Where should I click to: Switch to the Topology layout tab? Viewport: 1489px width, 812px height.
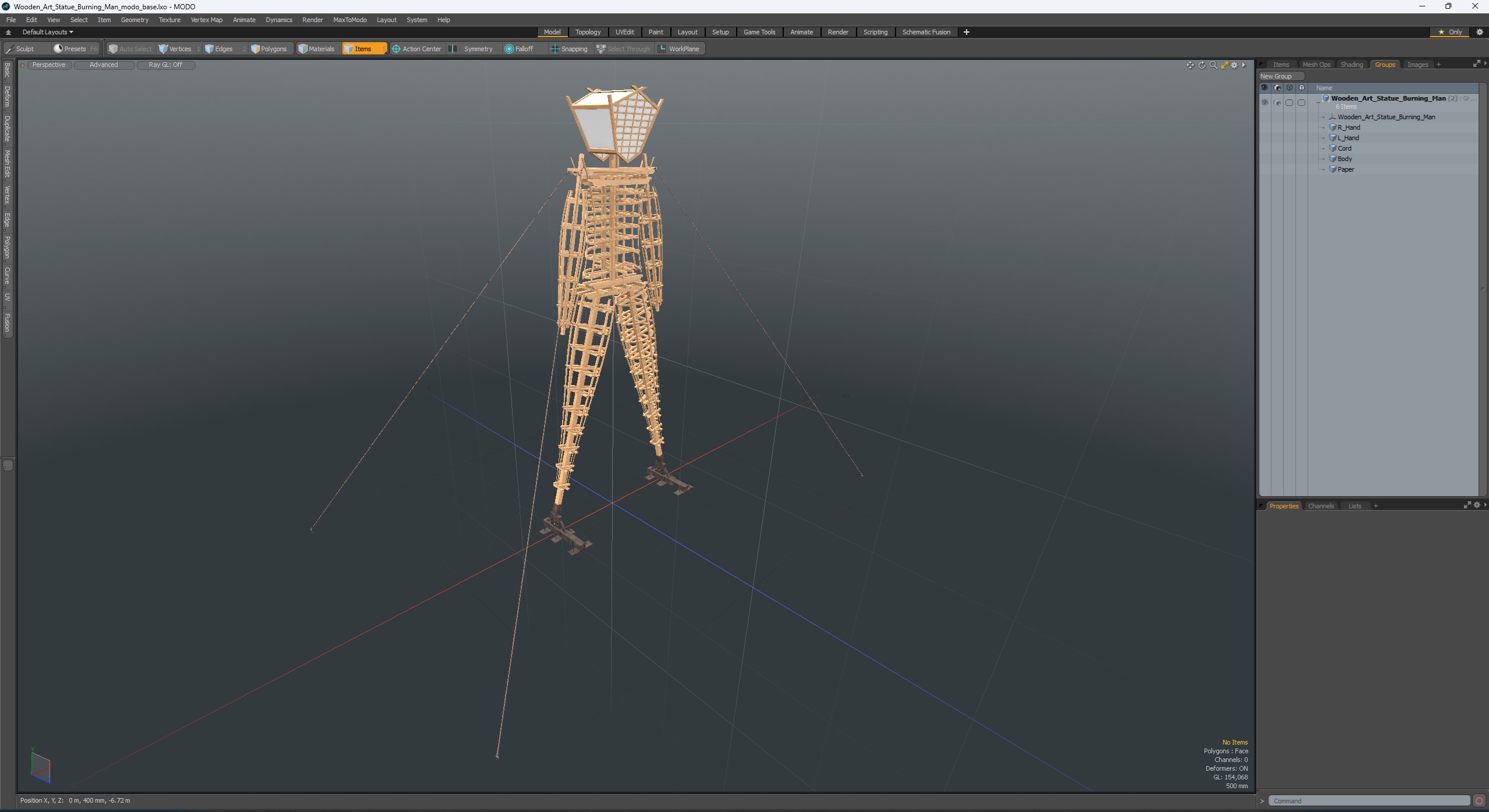pos(588,32)
